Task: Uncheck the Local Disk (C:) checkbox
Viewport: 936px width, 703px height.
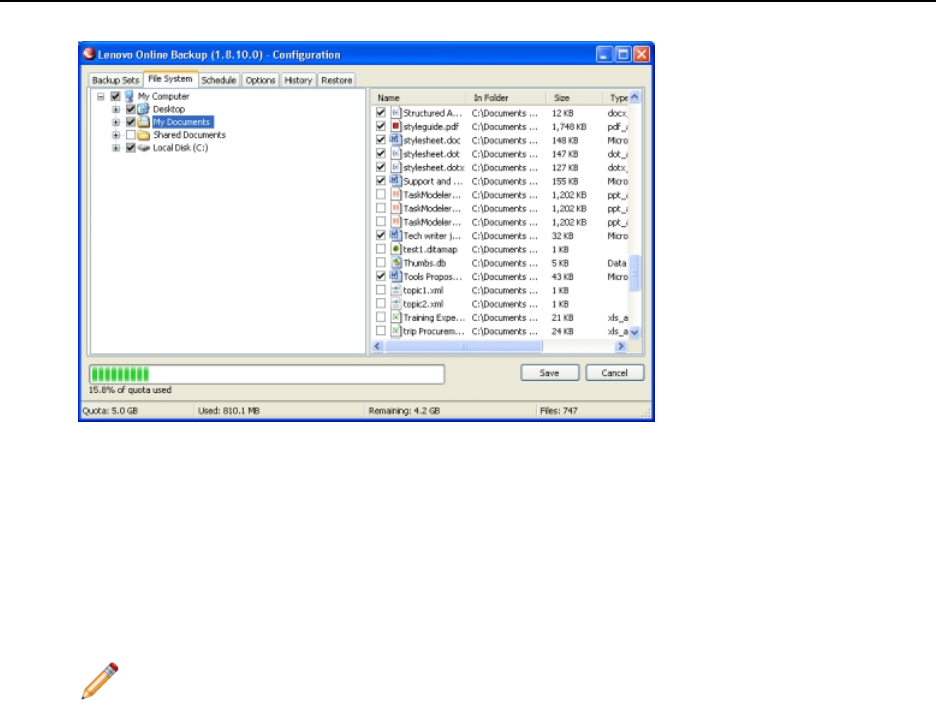Action: (x=130, y=148)
